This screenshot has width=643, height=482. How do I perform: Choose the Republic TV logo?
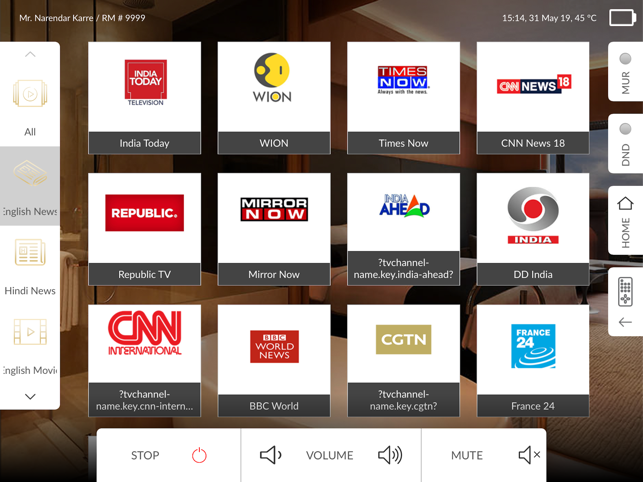click(x=144, y=212)
